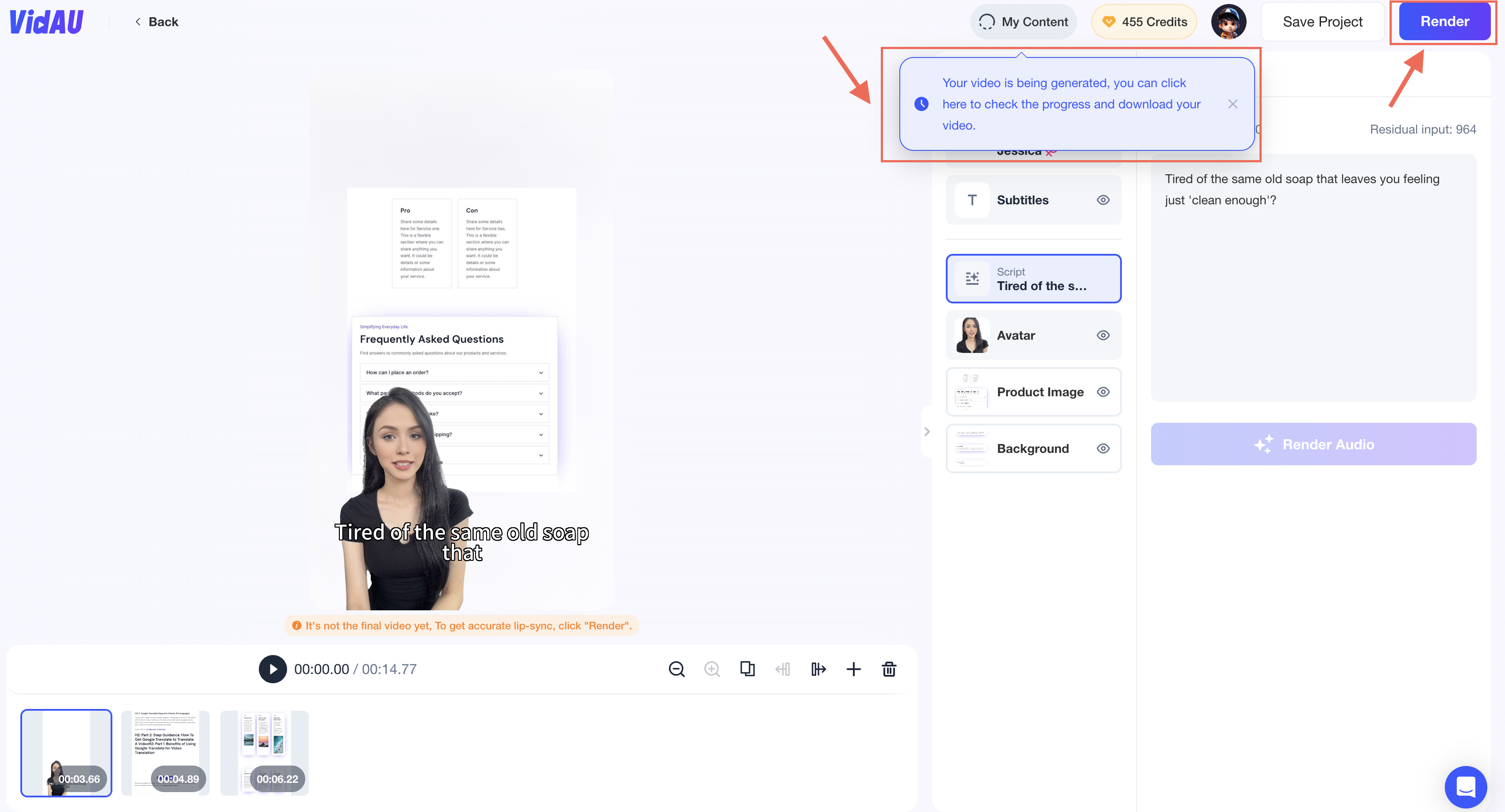The width and height of the screenshot is (1505, 812).
Task: Toggle visibility of Product Image layer
Action: tap(1103, 391)
